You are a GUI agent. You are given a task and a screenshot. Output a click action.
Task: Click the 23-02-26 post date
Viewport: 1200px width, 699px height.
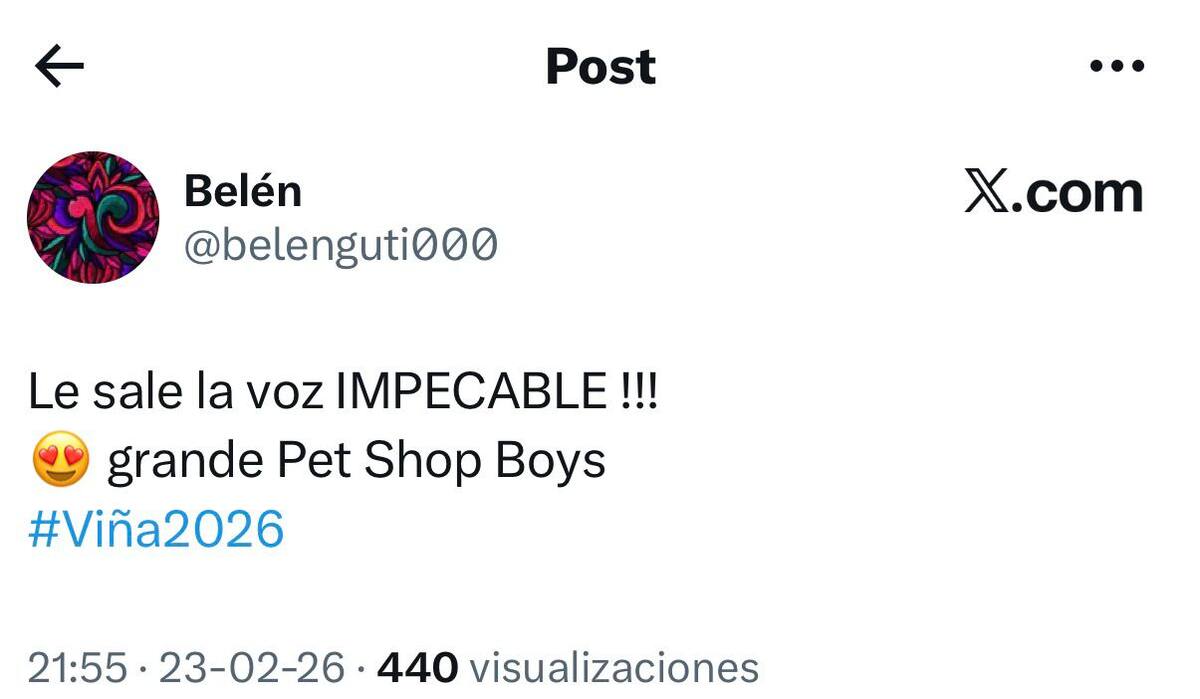[x=252, y=667]
